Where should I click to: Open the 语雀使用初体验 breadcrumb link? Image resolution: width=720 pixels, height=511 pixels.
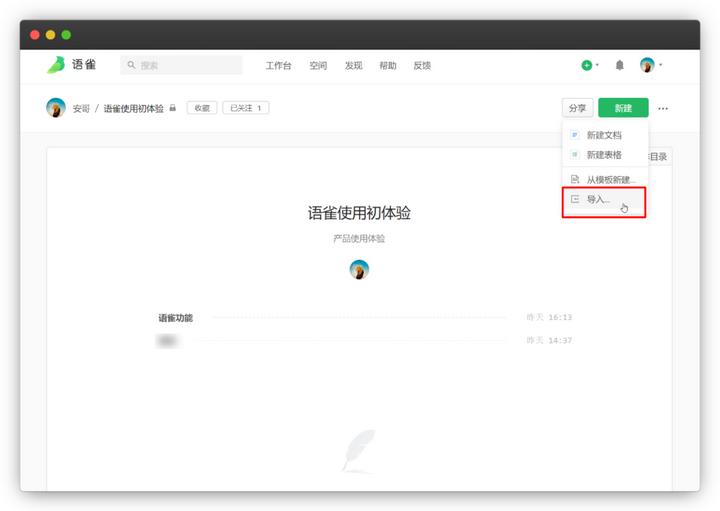134,108
